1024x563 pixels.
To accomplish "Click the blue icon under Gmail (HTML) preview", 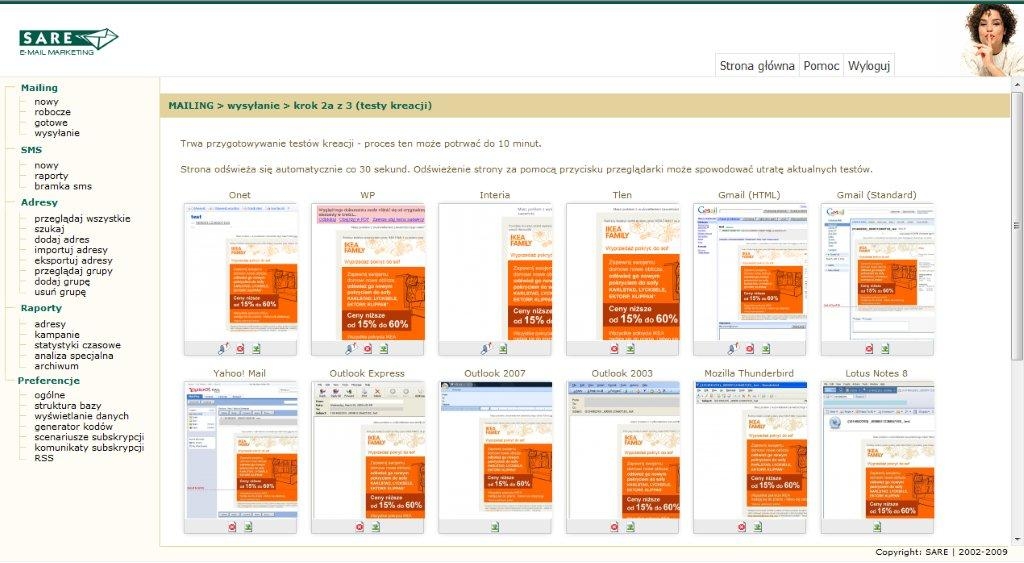I will coord(732,348).
